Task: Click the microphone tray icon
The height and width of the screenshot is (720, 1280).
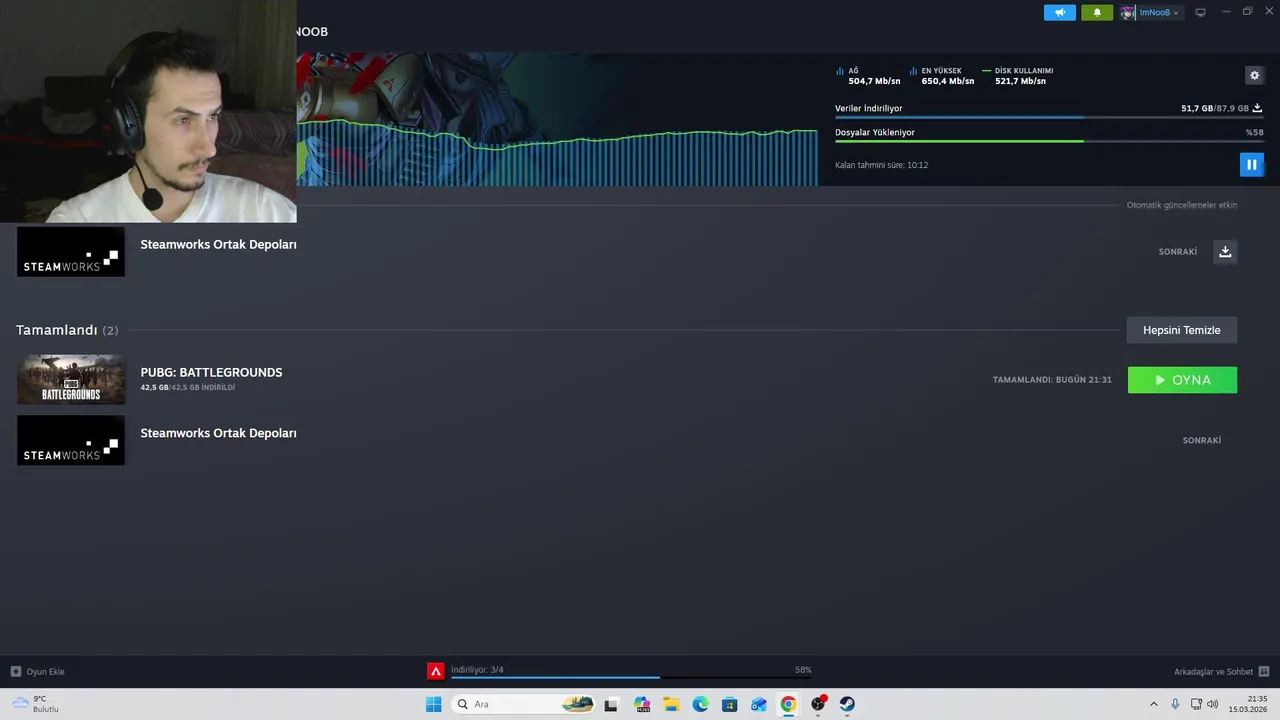Action: pyautogui.click(x=1175, y=704)
